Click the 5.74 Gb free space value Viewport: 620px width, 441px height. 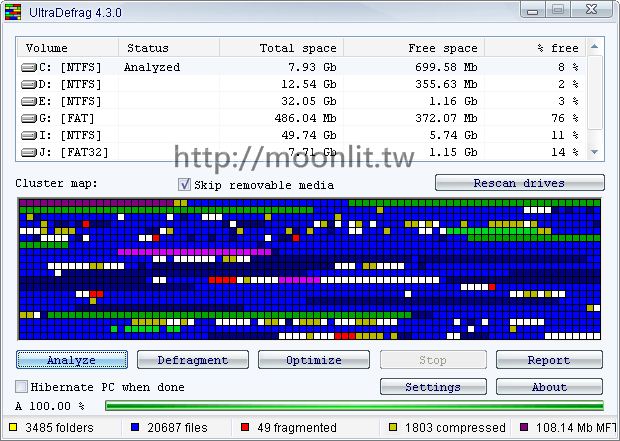(453, 135)
